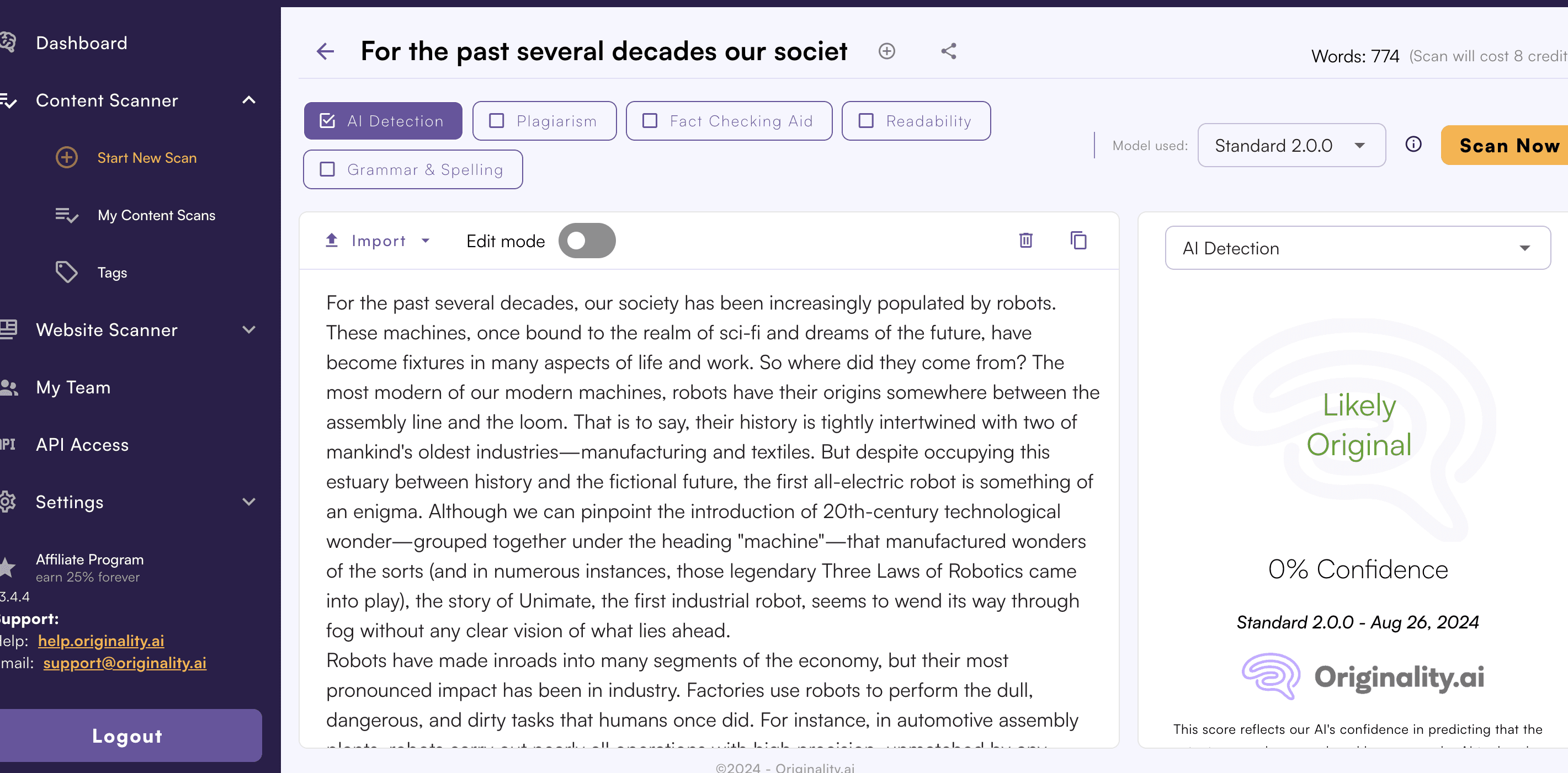Click the copy content icon above the text
Viewport: 1568px width, 773px height.
point(1078,241)
